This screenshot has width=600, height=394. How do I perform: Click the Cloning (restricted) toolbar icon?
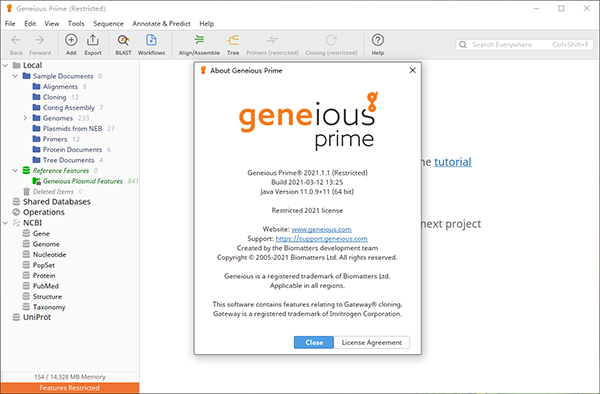coord(331,40)
